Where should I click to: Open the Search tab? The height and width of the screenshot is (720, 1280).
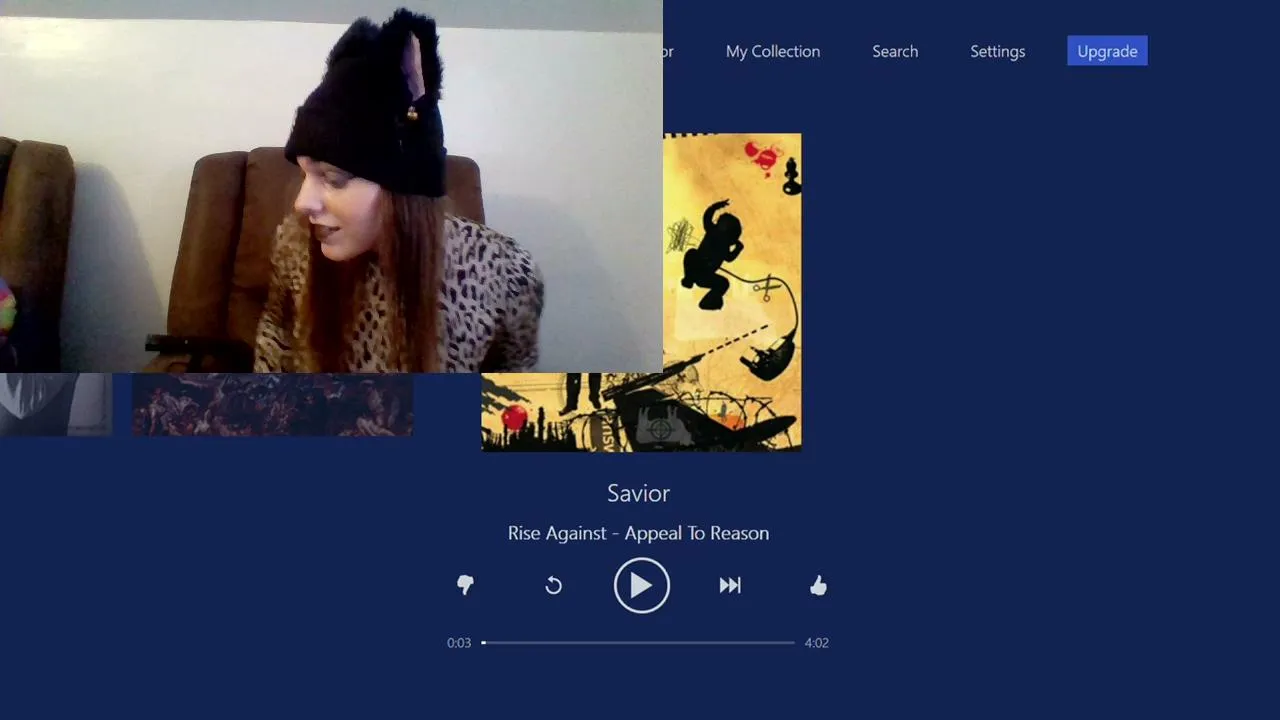click(x=895, y=51)
